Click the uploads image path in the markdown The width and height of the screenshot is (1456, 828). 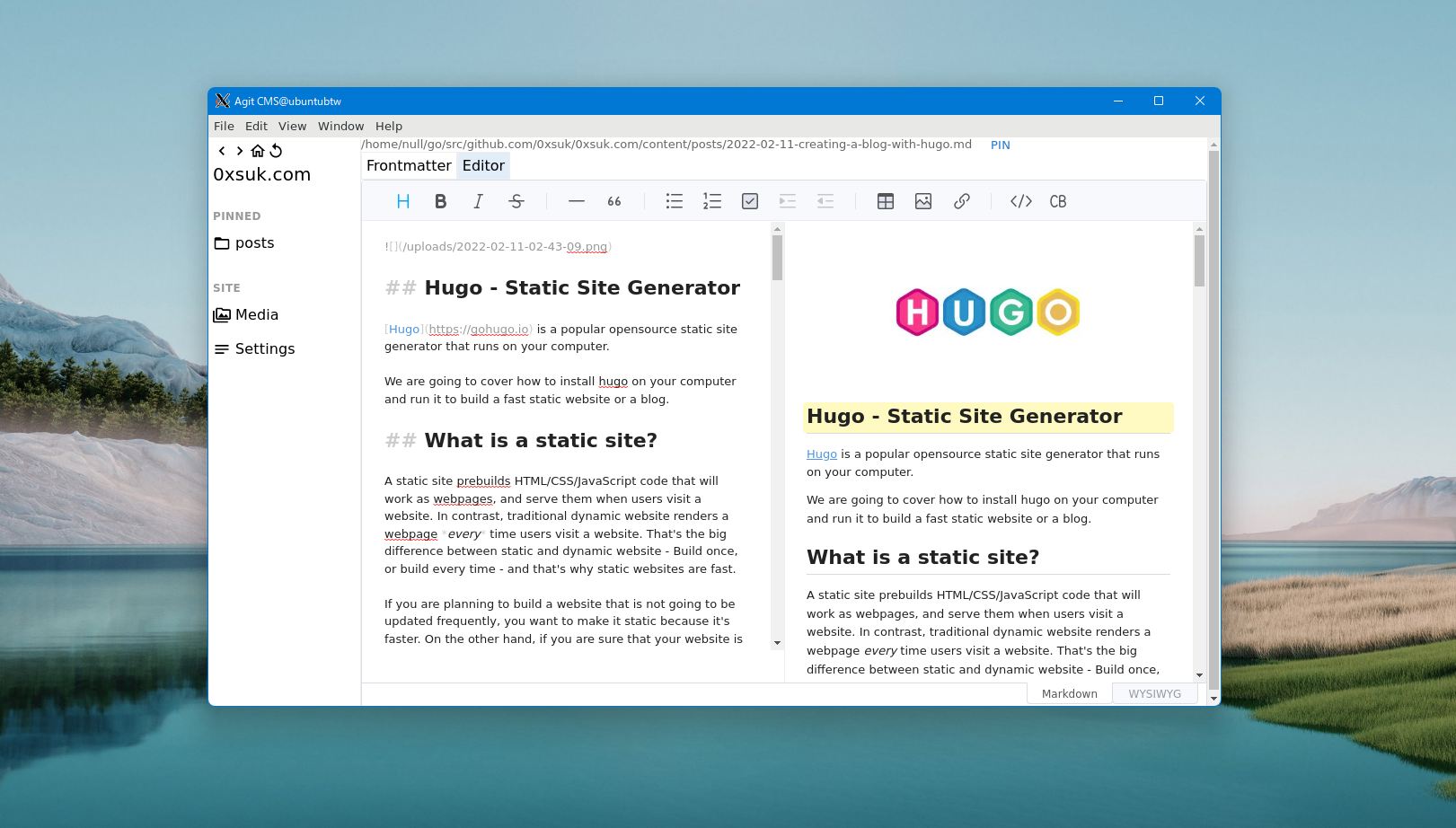pyautogui.click(x=504, y=247)
